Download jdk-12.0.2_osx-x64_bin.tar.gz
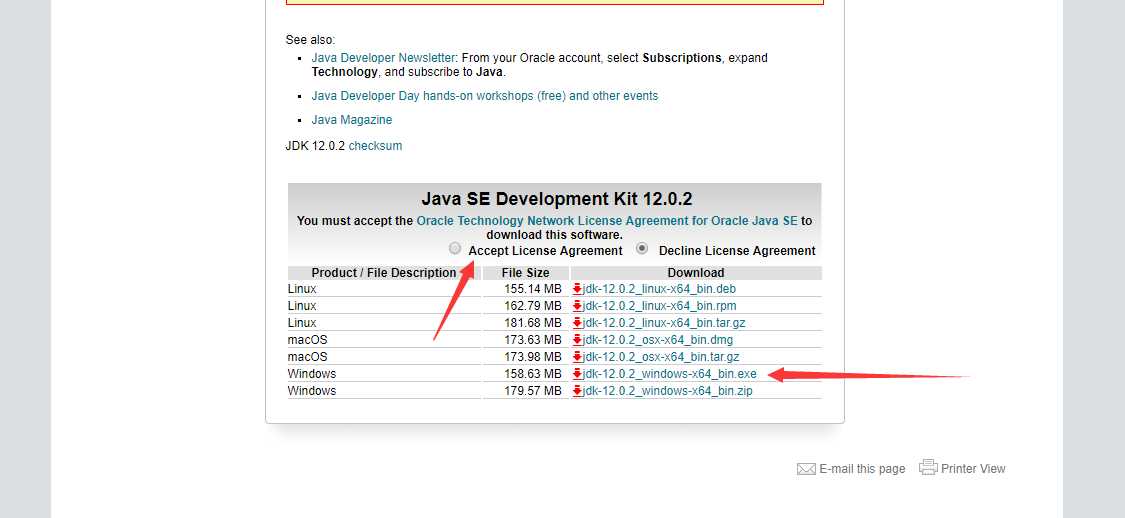This screenshot has height=518, width=1125. tap(661, 357)
